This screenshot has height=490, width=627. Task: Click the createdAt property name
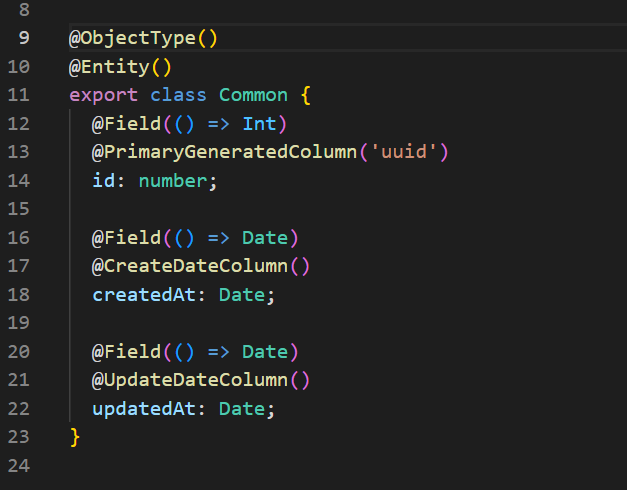click(144, 295)
